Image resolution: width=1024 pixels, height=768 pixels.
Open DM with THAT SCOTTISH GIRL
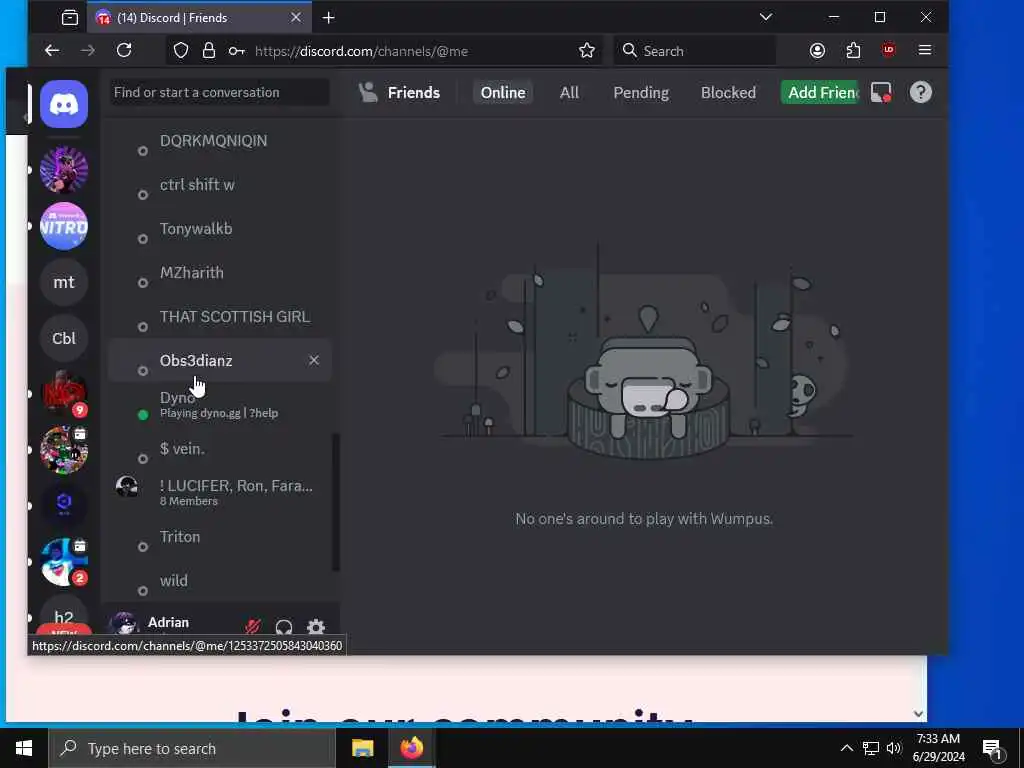220,317
